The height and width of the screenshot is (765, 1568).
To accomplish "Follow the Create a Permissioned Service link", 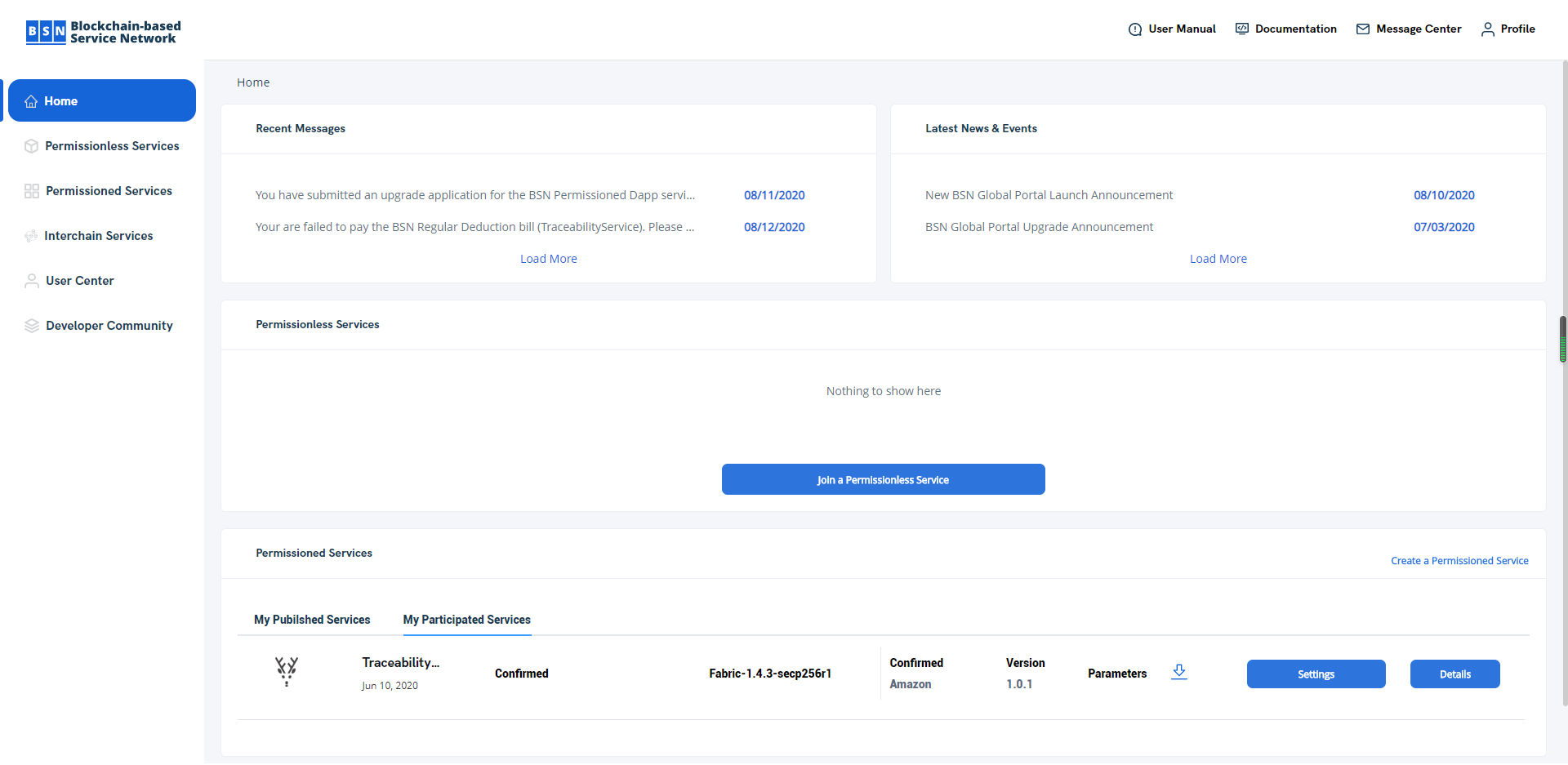I will pyautogui.click(x=1459, y=561).
